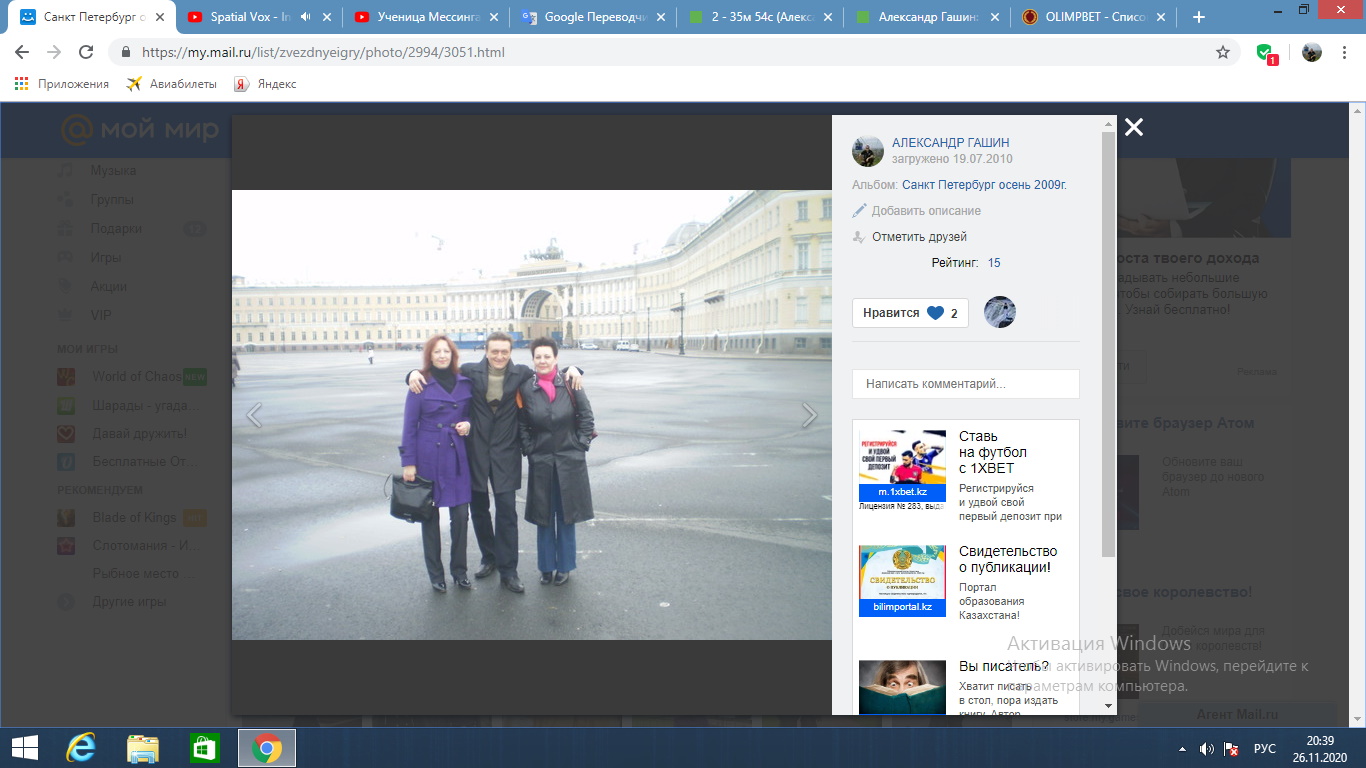Open the Авиабилеты bookmark
The height and width of the screenshot is (768, 1366).
point(172,84)
